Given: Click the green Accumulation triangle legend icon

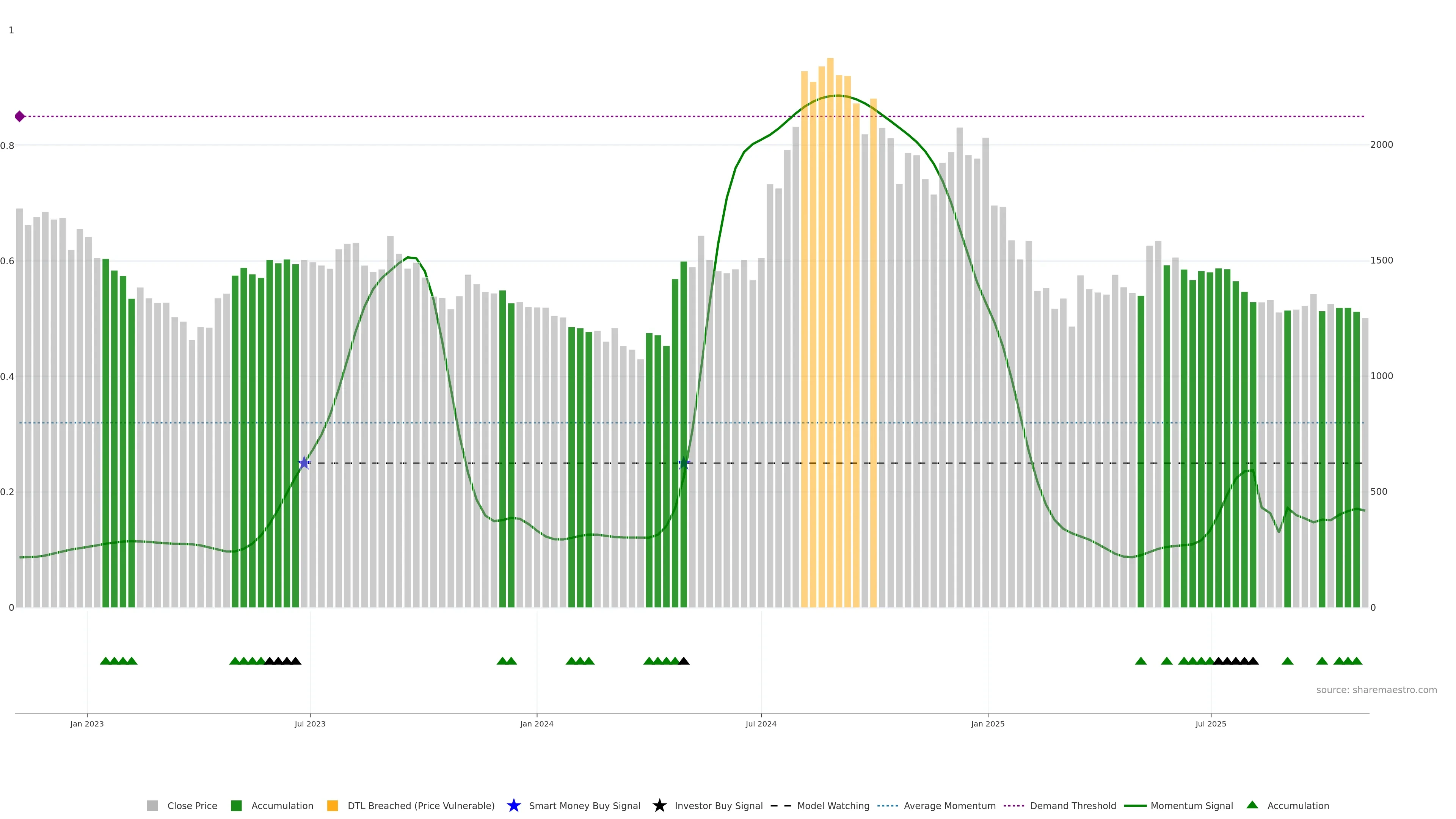Looking at the screenshot, I should pos(1252,805).
